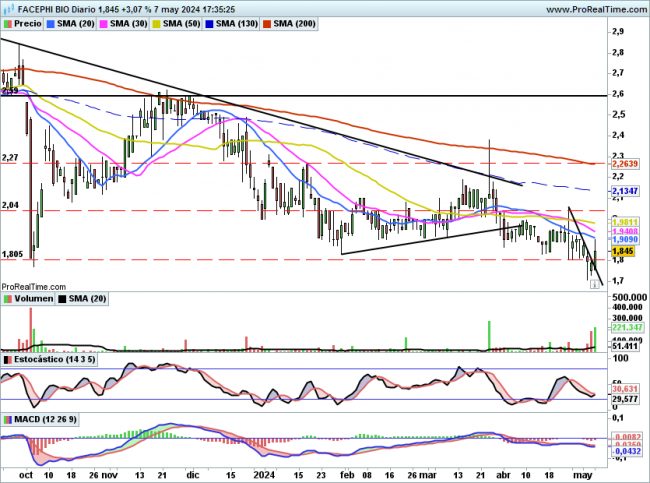Click the Volumen bars legend icon
The width and height of the screenshot is (650, 483).
(8, 298)
